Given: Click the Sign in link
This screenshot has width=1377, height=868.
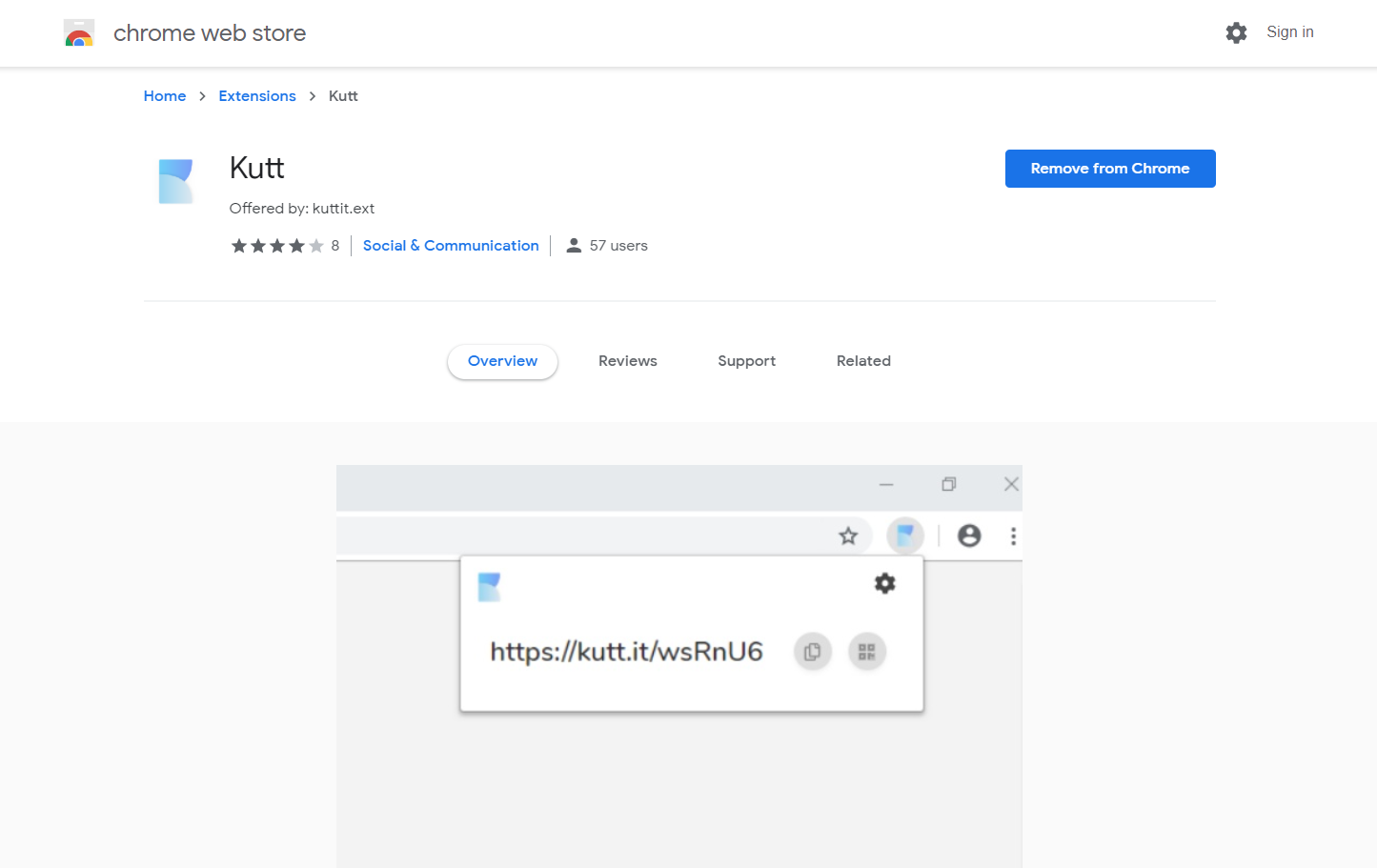Looking at the screenshot, I should 1289,32.
